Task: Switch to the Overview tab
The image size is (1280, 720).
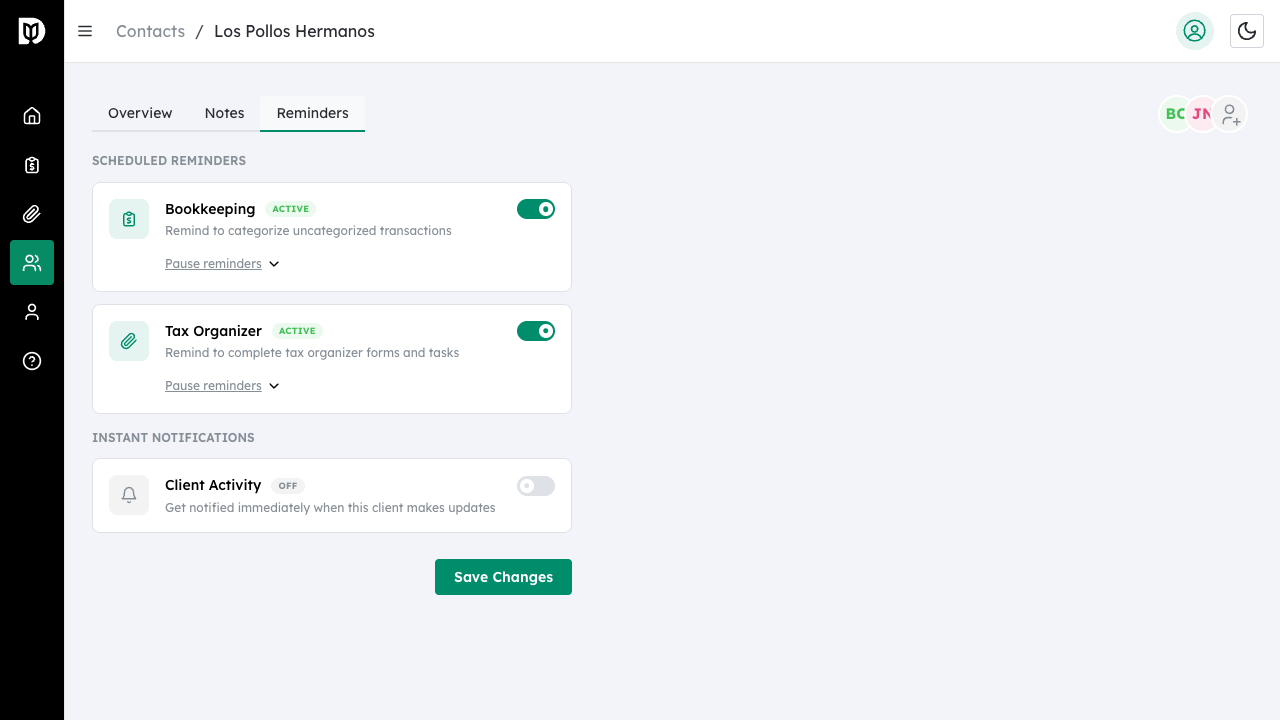Action: pyautogui.click(x=140, y=113)
